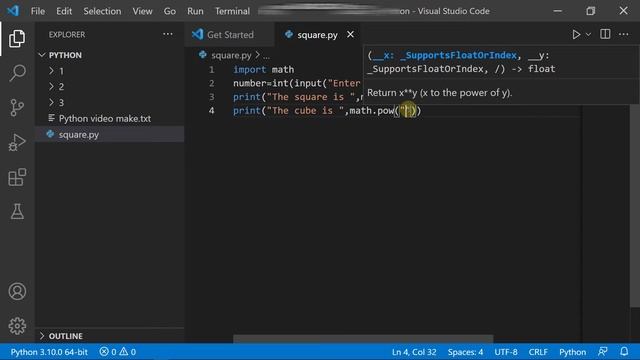Click the word import on line 1
The height and width of the screenshot is (360, 640).
pyautogui.click(x=249, y=69)
